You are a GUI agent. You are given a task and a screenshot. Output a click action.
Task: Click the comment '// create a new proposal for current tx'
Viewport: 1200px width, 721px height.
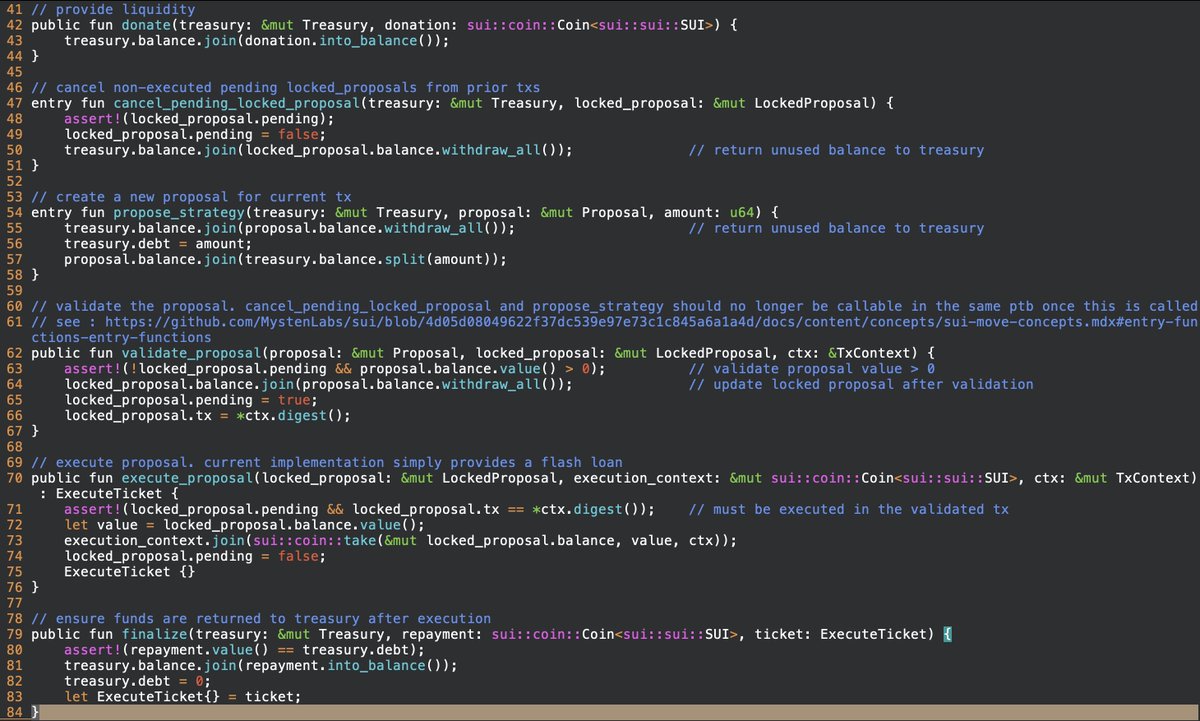click(189, 197)
